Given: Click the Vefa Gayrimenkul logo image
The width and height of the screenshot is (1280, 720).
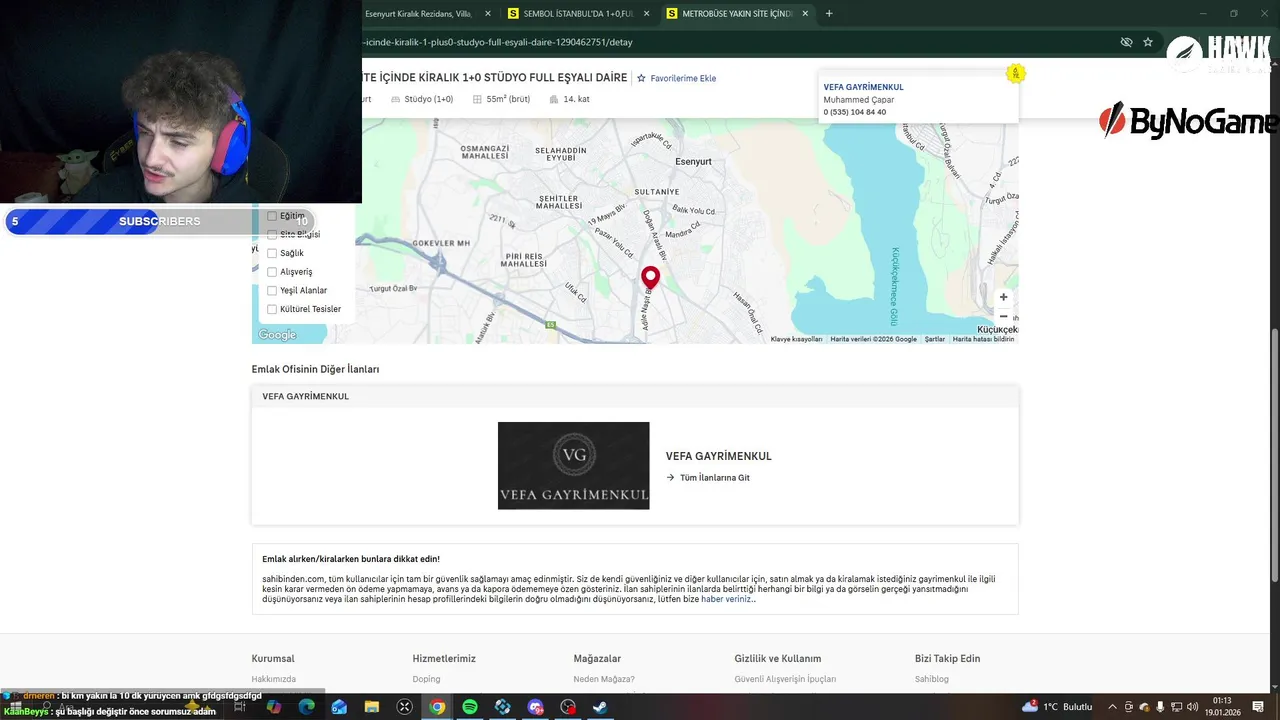Looking at the screenshot, I should tap(573, 465).
